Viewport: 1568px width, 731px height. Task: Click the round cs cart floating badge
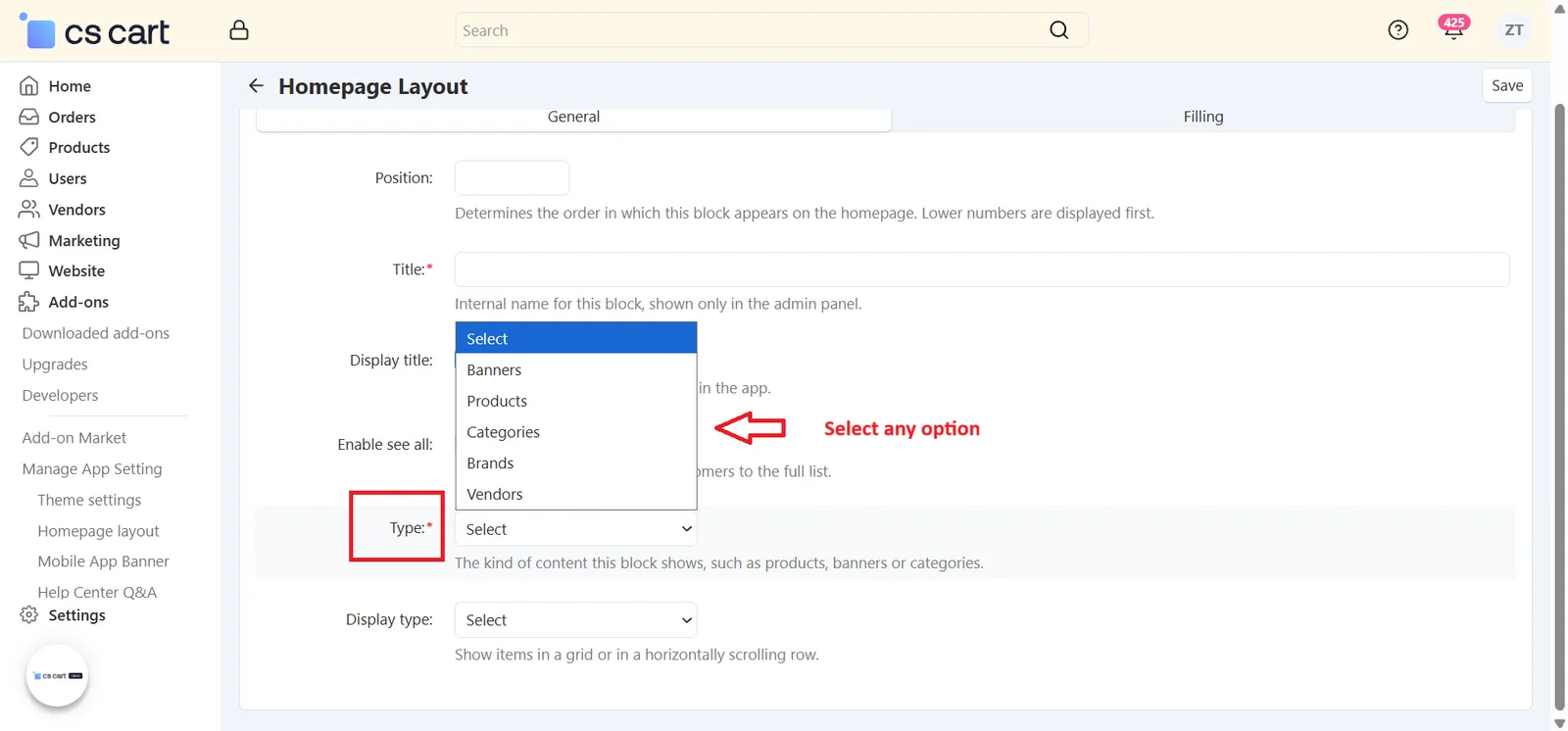click(57, 676)
